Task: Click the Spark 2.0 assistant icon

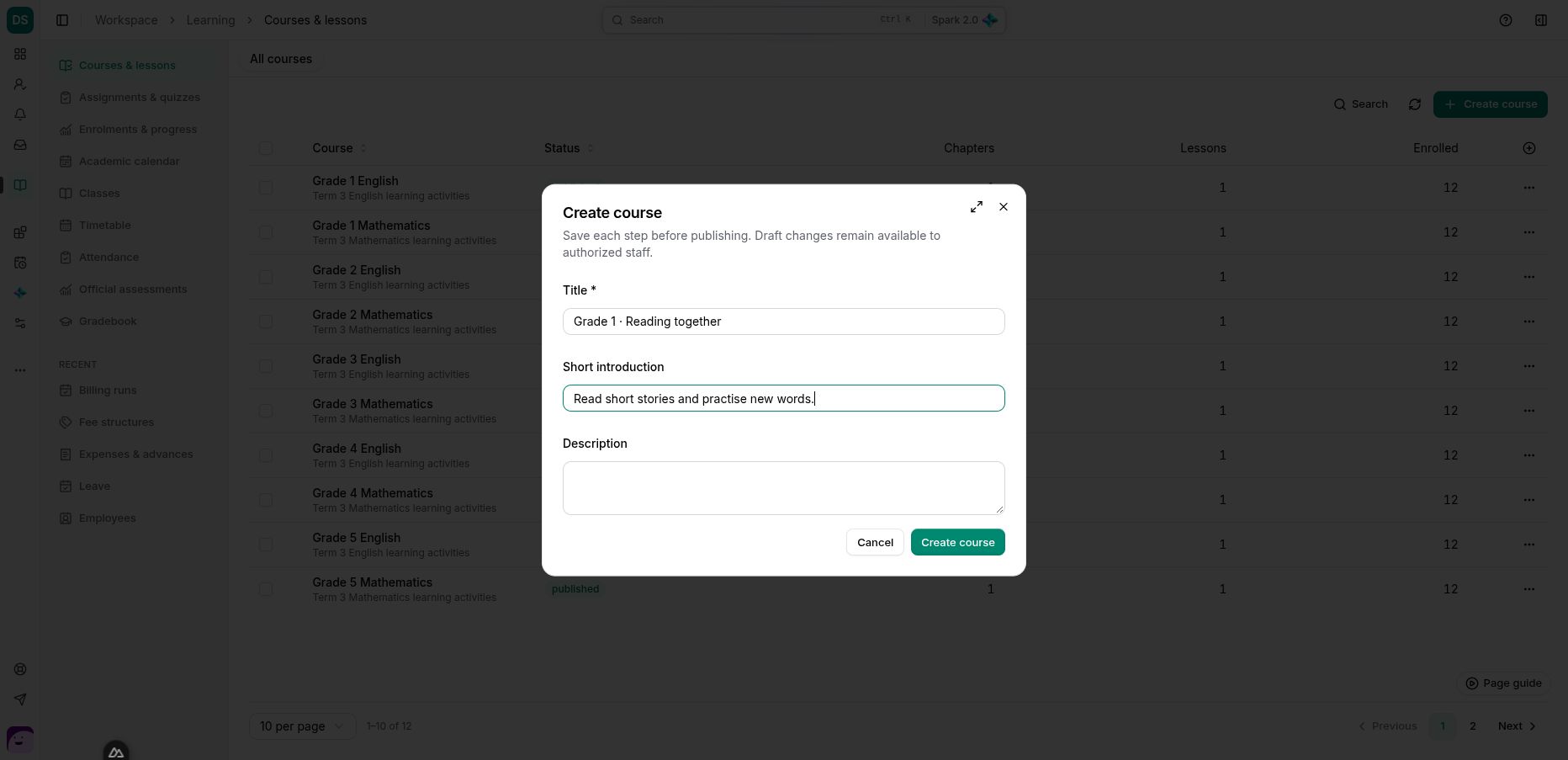Action: tap(990, 20)
